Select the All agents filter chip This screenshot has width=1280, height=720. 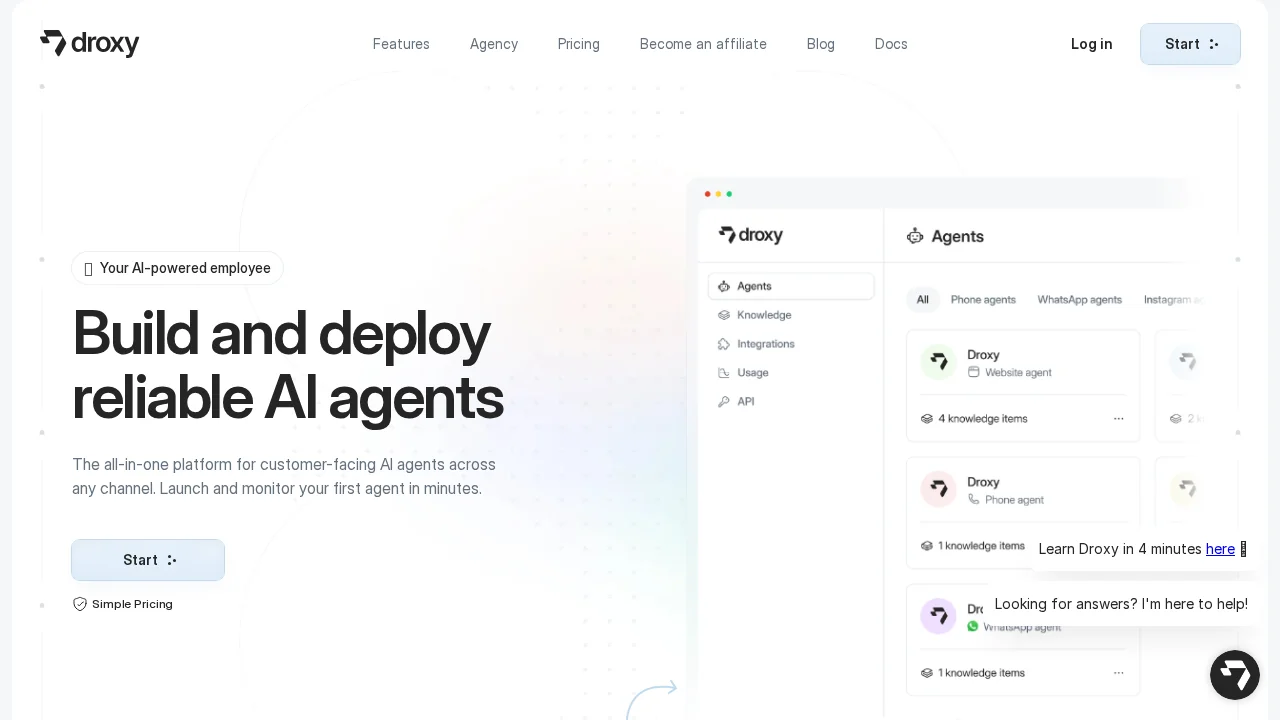(922, 300)
